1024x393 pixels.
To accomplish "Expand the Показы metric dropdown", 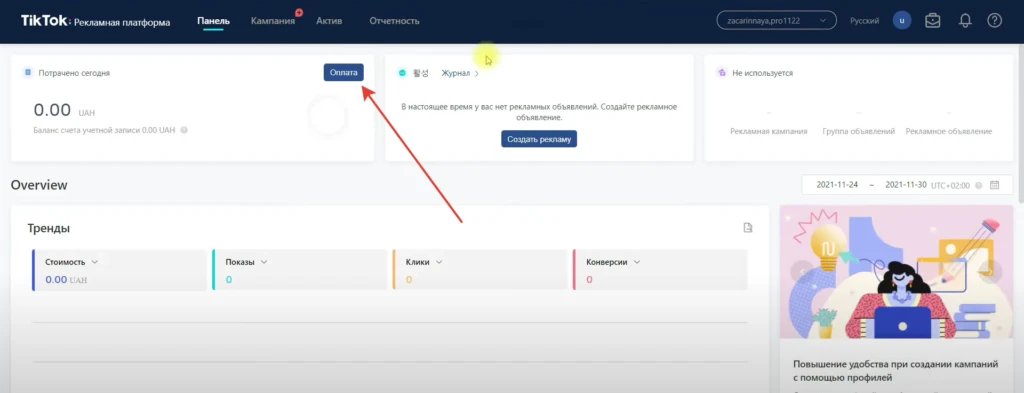I will [264, 262].
